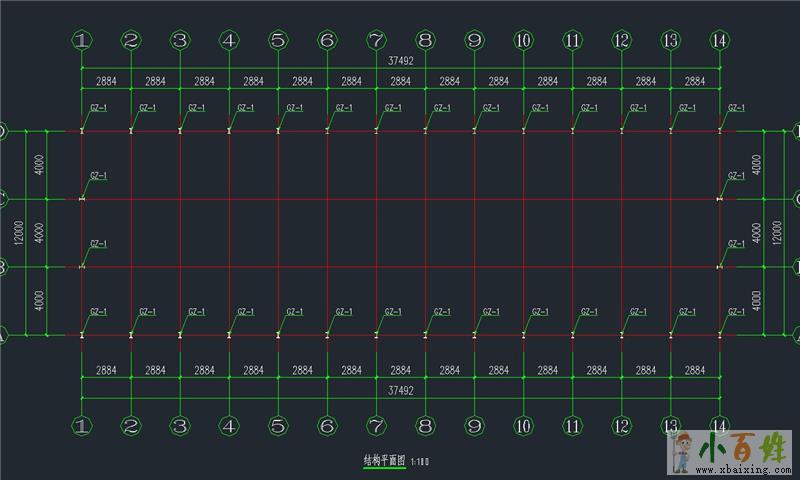Select the first 2884 dimension in top row
800x480 pixels.
(x=106, y=81)
